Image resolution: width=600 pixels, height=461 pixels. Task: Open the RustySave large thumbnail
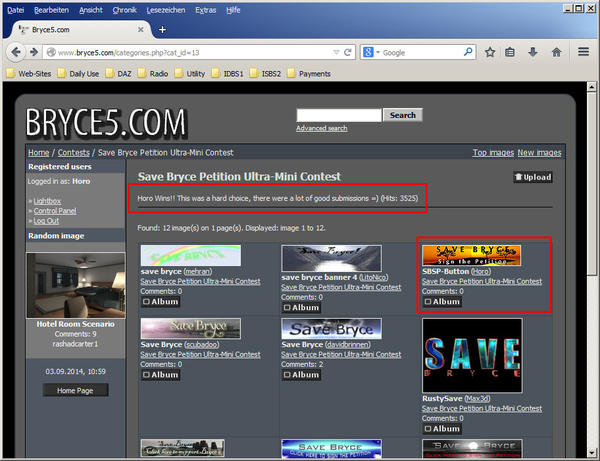[472, 355]
